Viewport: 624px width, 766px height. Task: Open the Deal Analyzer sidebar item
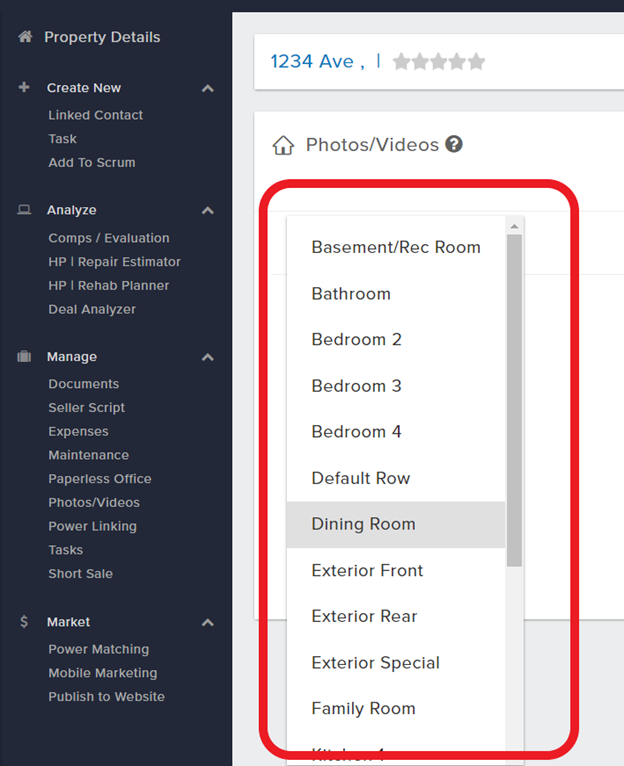tap(92, 309)
